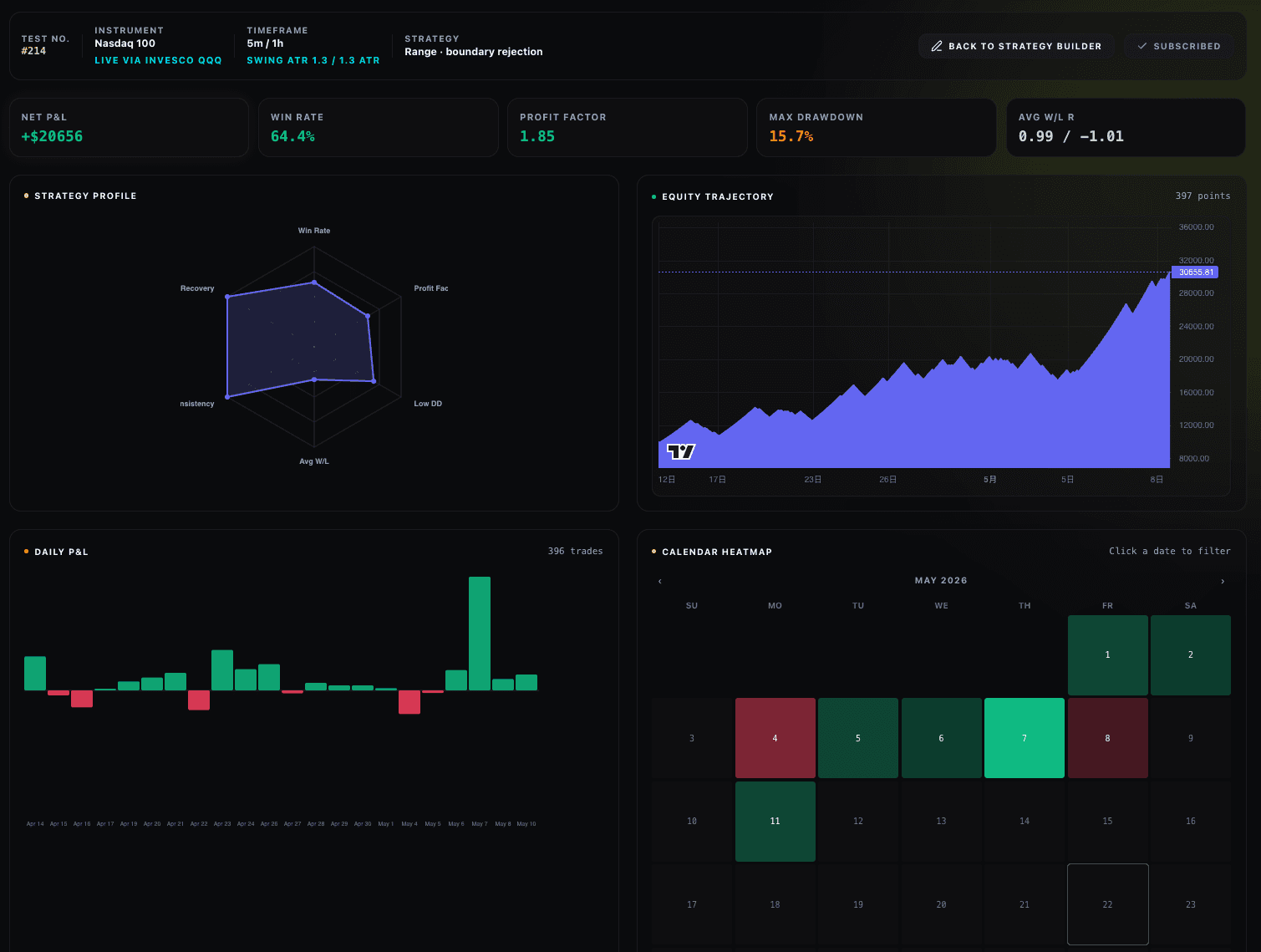The width and height of the screenshot is (1261, 952).
Task: Click the tallest green May 7 daily bar
Action: (480, 634)
